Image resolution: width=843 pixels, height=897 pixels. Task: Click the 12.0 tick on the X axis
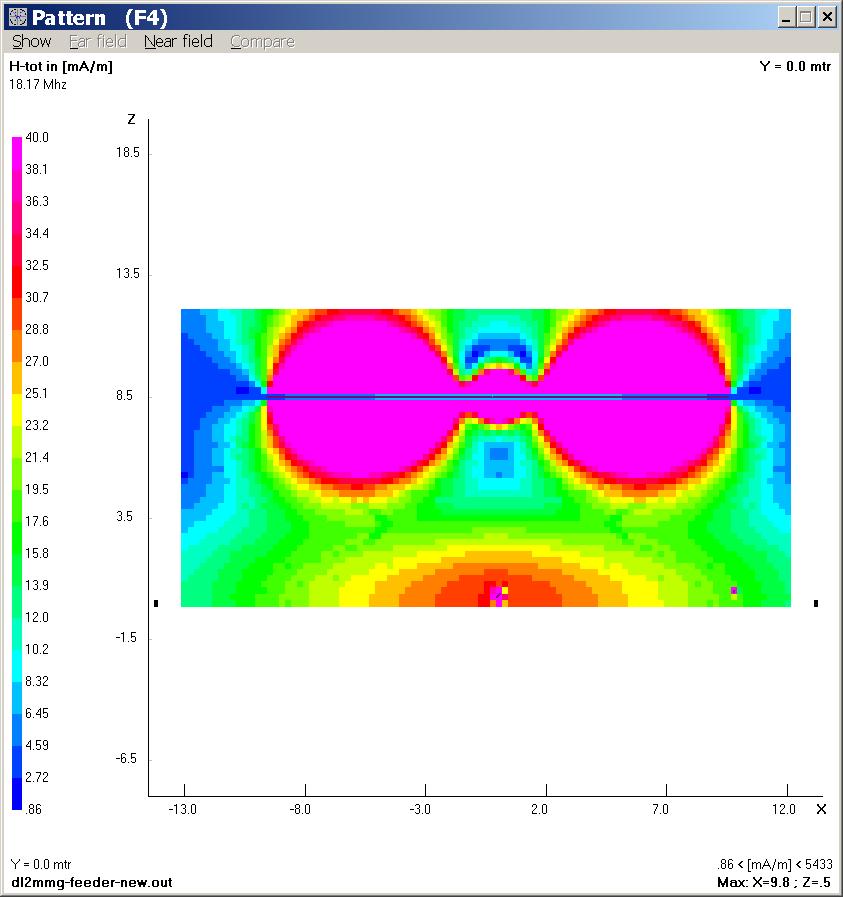(x=784, y=809)
